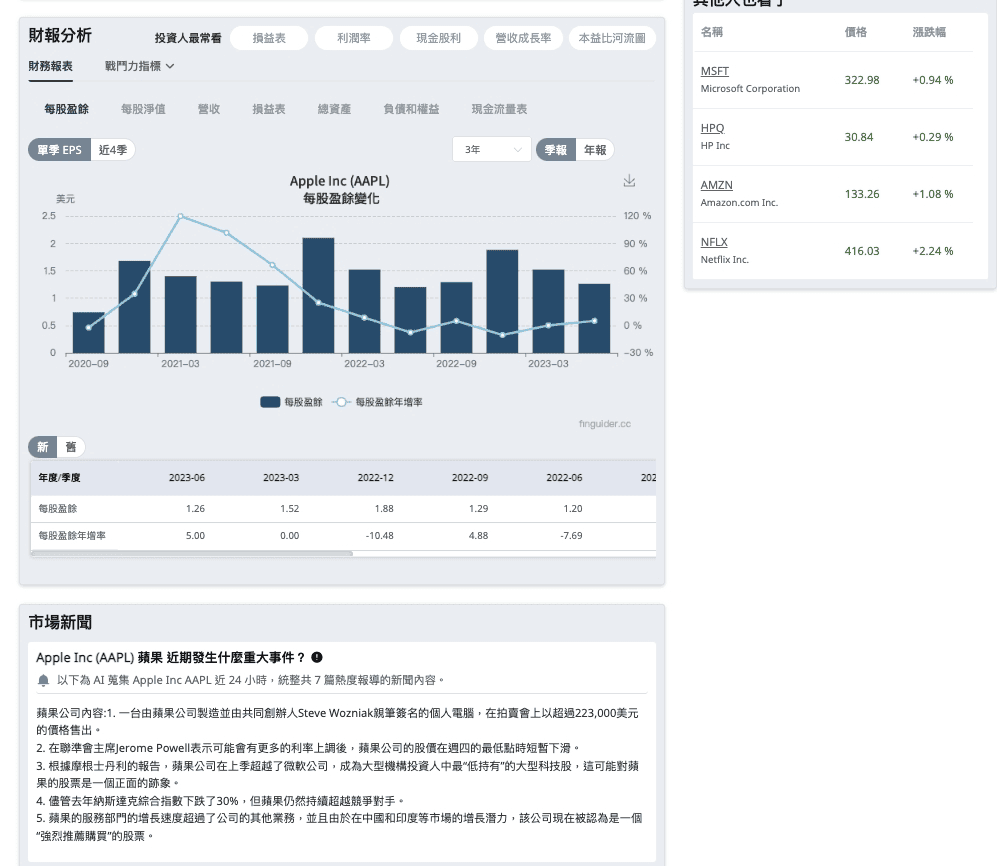Click the 本益比河流圖 quick-link pill
997x866 pixels.
click(x=612, y=38)
